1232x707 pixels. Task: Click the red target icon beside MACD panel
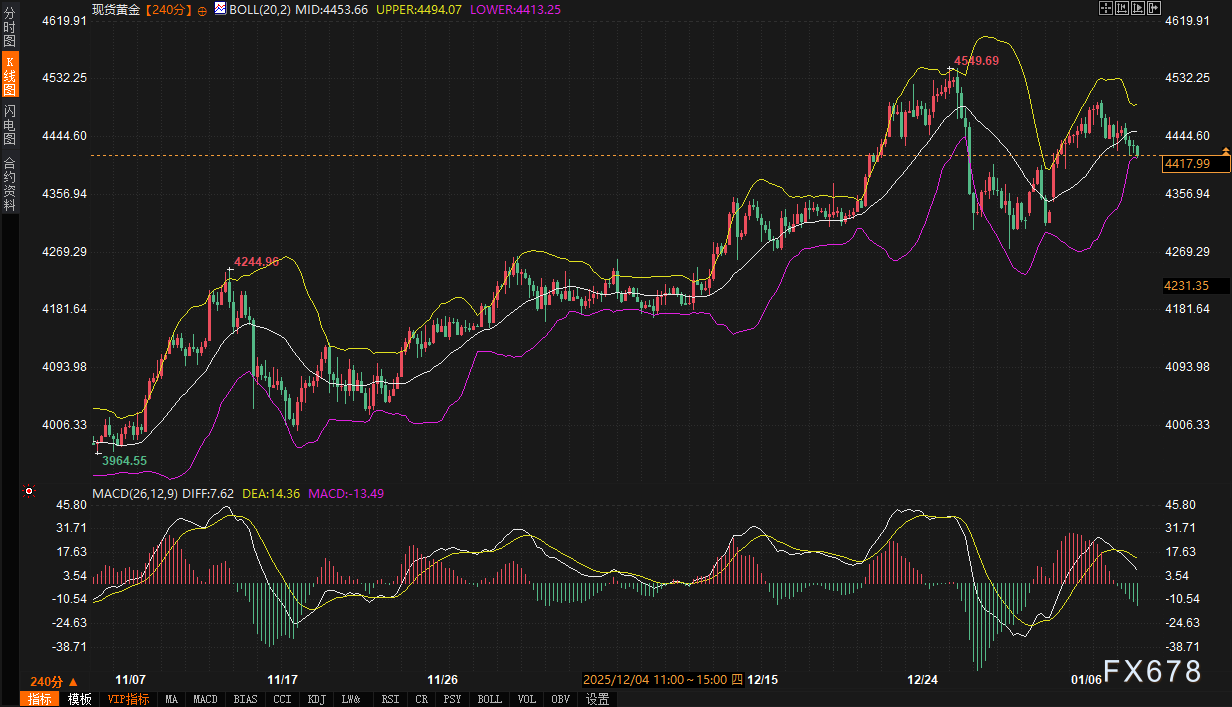(29, 491)
